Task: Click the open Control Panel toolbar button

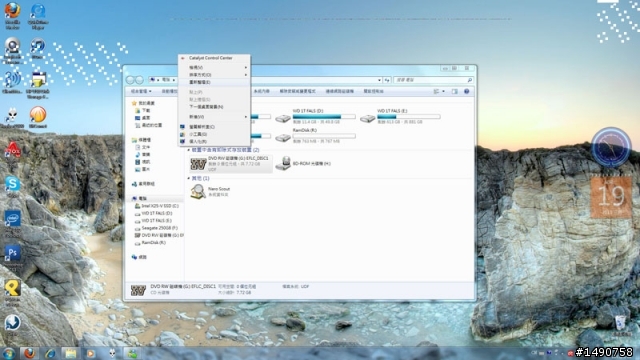Action: (x=373, y=91)
